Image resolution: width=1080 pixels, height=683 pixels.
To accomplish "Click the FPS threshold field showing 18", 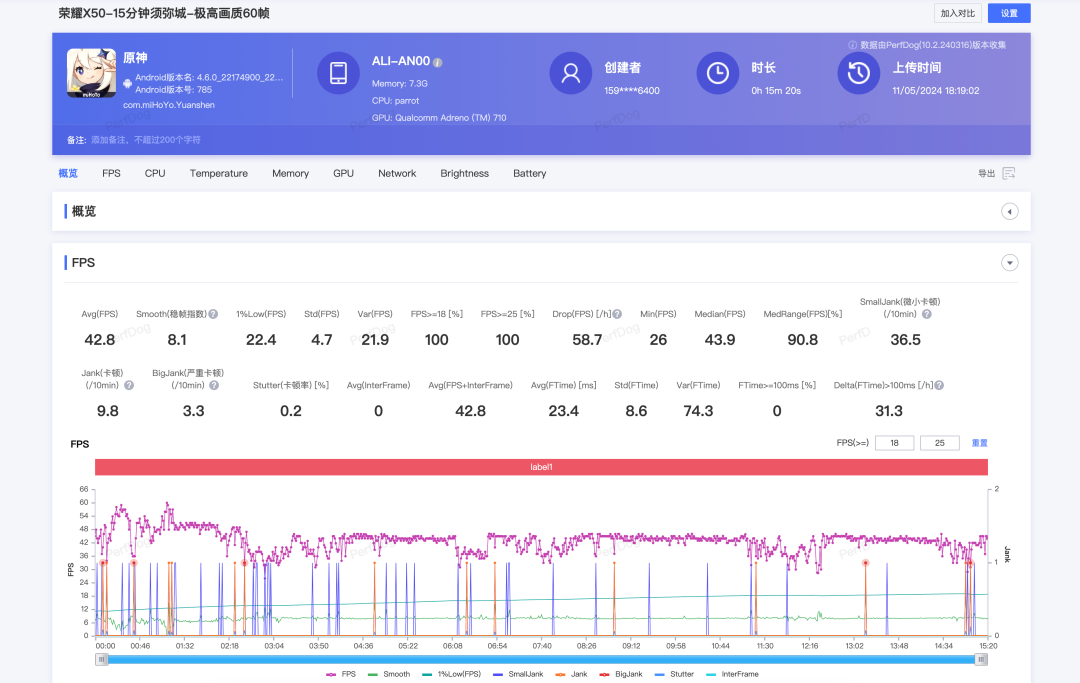I will click(895, 443).
